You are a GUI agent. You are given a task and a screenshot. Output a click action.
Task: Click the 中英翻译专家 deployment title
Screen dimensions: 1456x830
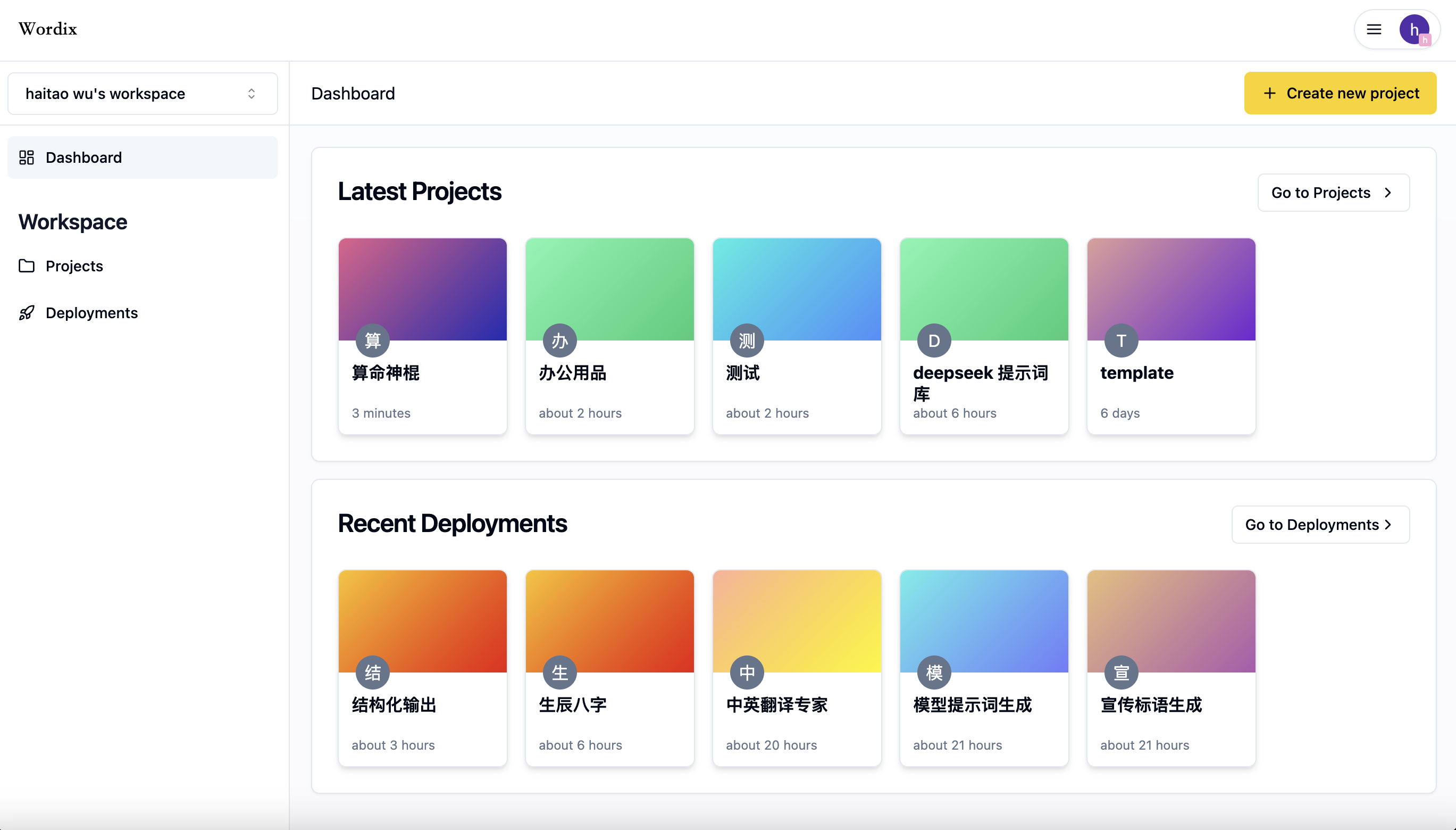[777, 705]
